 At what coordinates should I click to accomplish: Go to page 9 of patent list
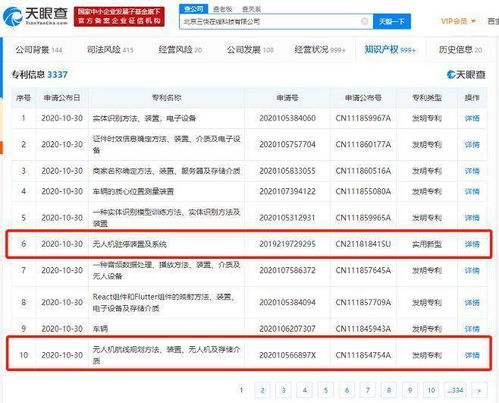point(410,390)
